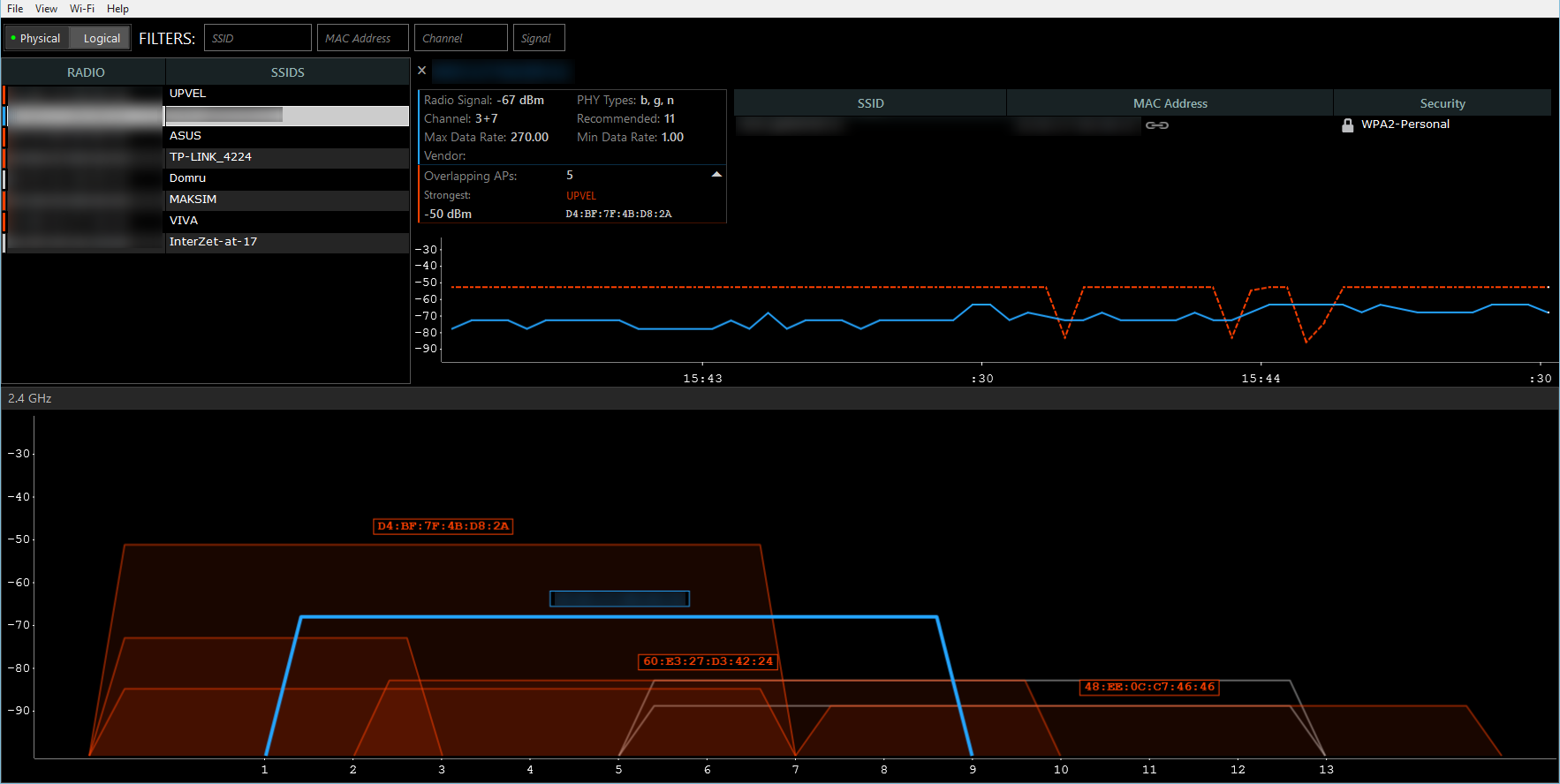The height and width of the screenshot is (784, 1560).
Task: Focus the Channel filter field
Action: pos(460,38)
